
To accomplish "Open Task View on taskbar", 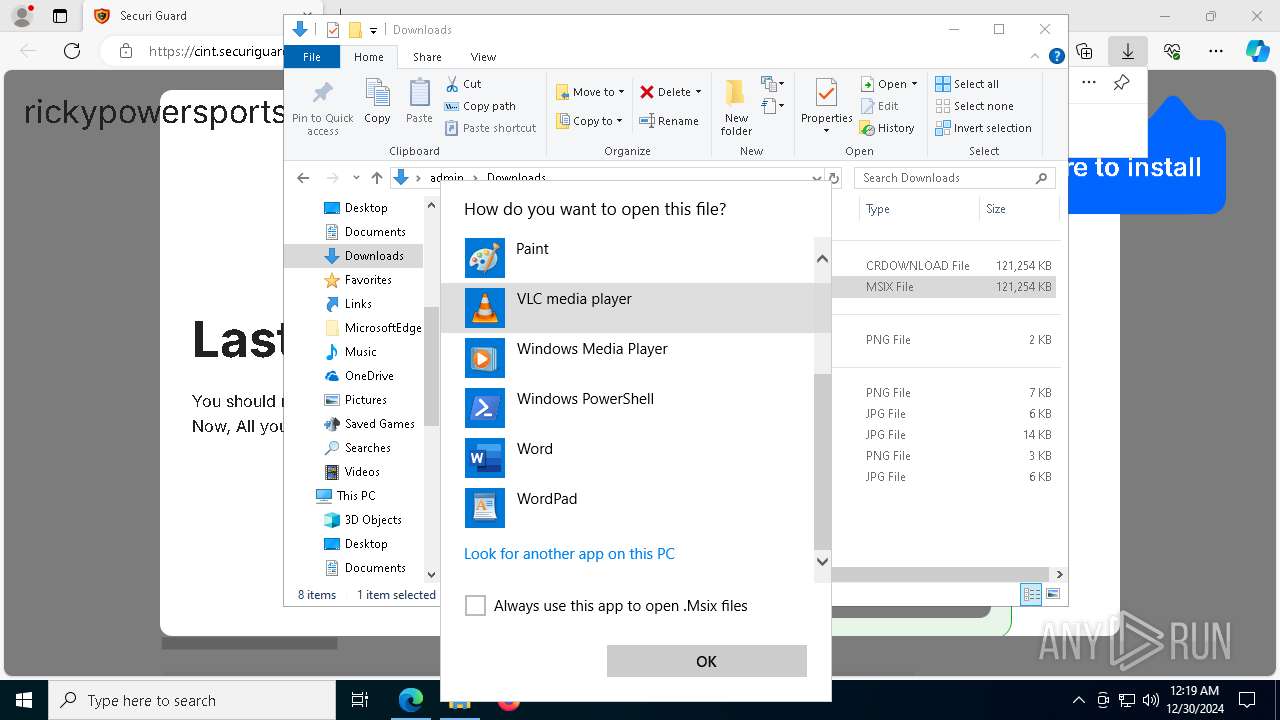I will click(360, 700).
